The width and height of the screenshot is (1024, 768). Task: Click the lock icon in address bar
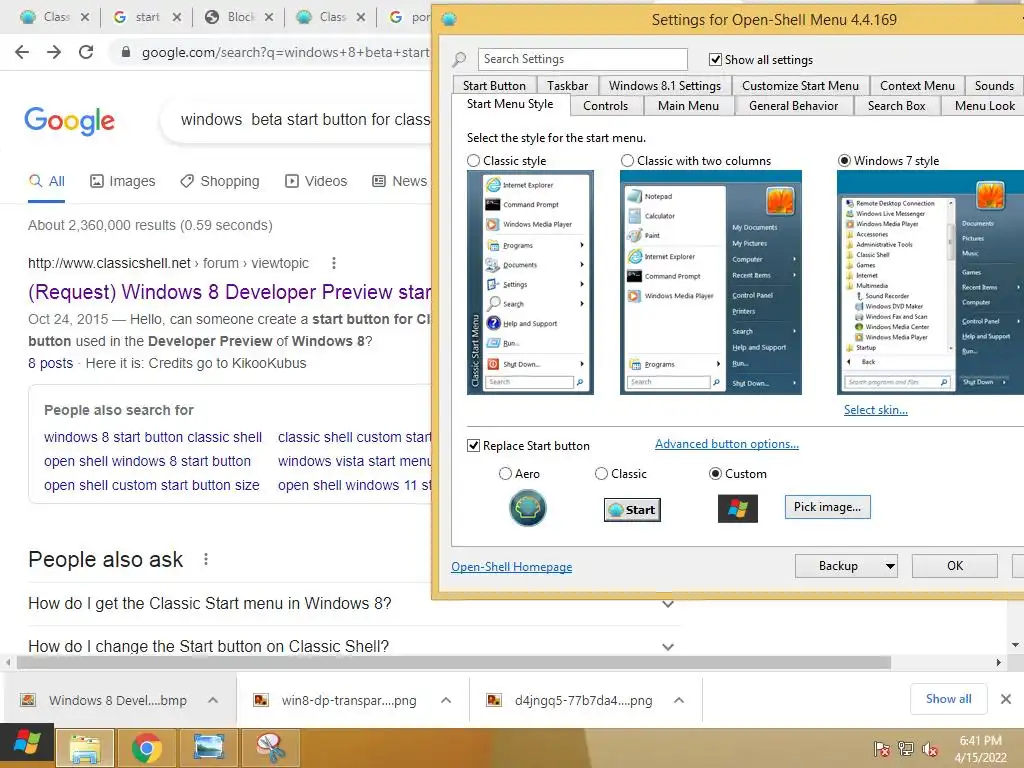(x=125, y=52)
